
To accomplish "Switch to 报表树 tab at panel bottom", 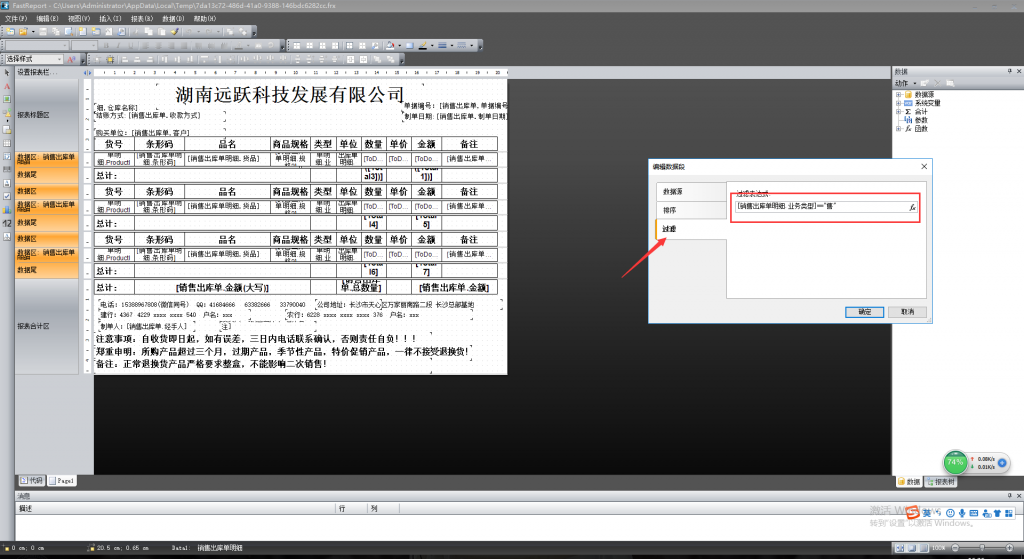I will (x=941, y=482).
